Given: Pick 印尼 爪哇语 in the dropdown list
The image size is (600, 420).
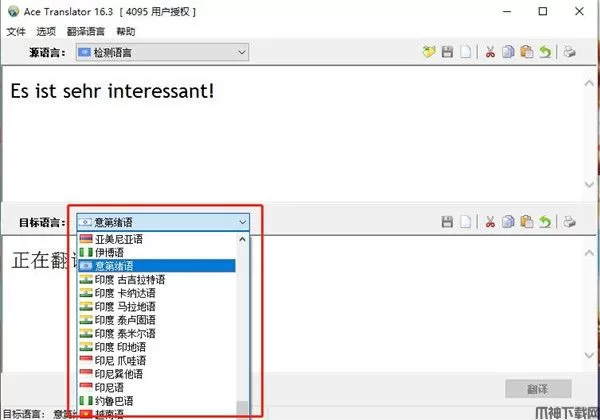Looking at the screenshot, I should click(157, 360).
